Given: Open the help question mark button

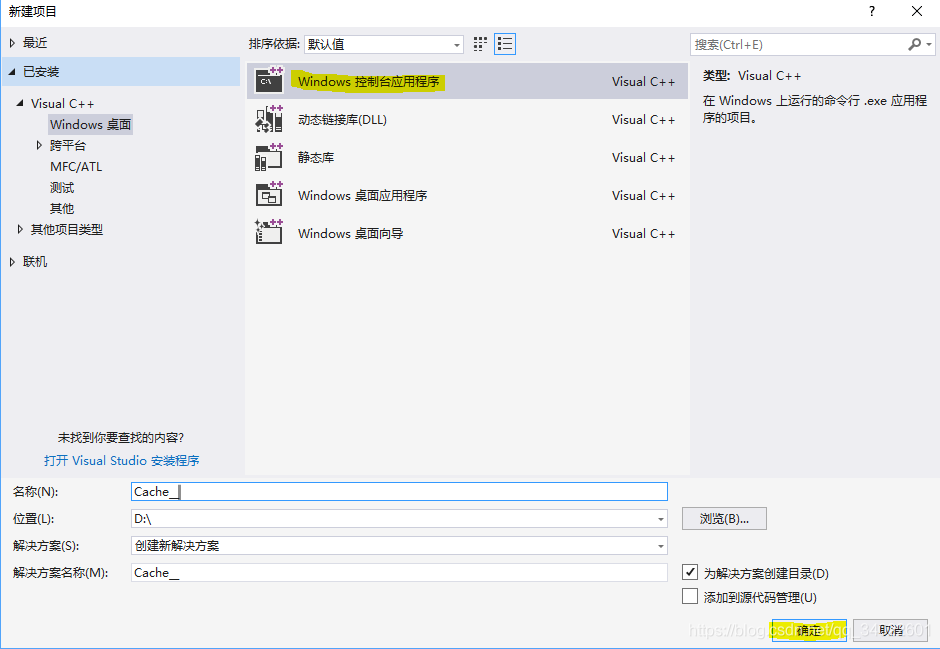Looking at the screenshot, I should 872,11.
